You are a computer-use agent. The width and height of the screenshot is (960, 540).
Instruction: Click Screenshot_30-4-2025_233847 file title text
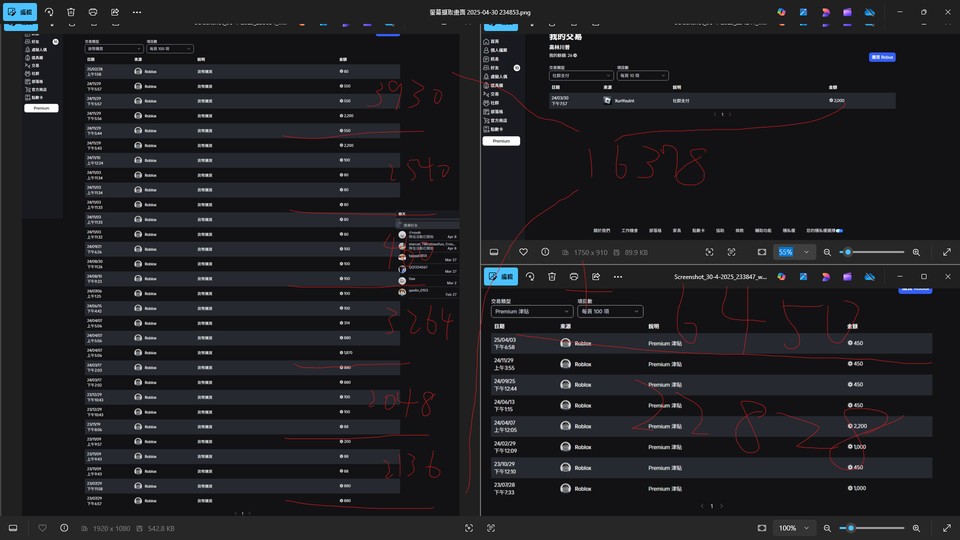tap(720, 277)
